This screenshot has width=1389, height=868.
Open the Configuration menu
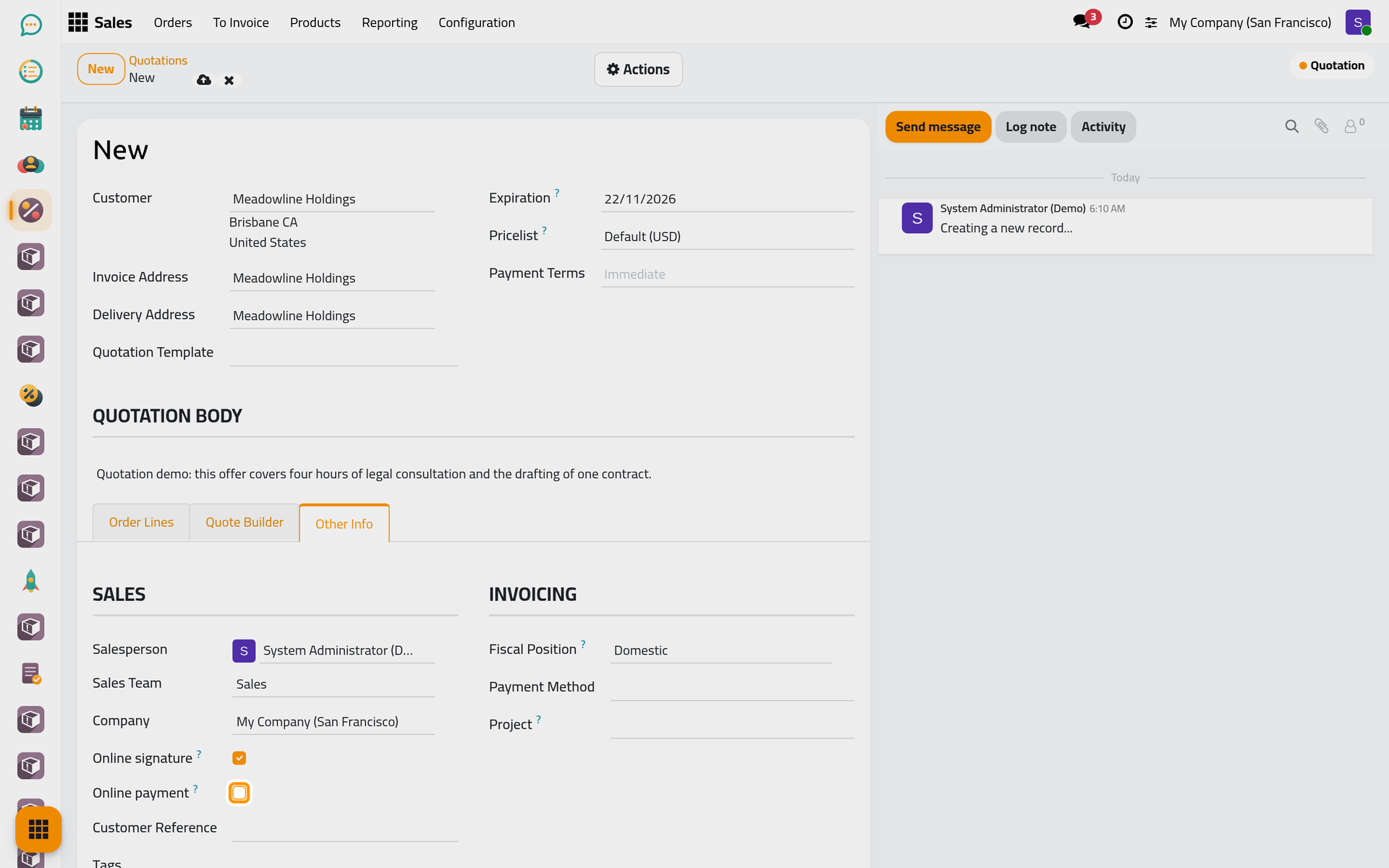(x=477, y=22)
